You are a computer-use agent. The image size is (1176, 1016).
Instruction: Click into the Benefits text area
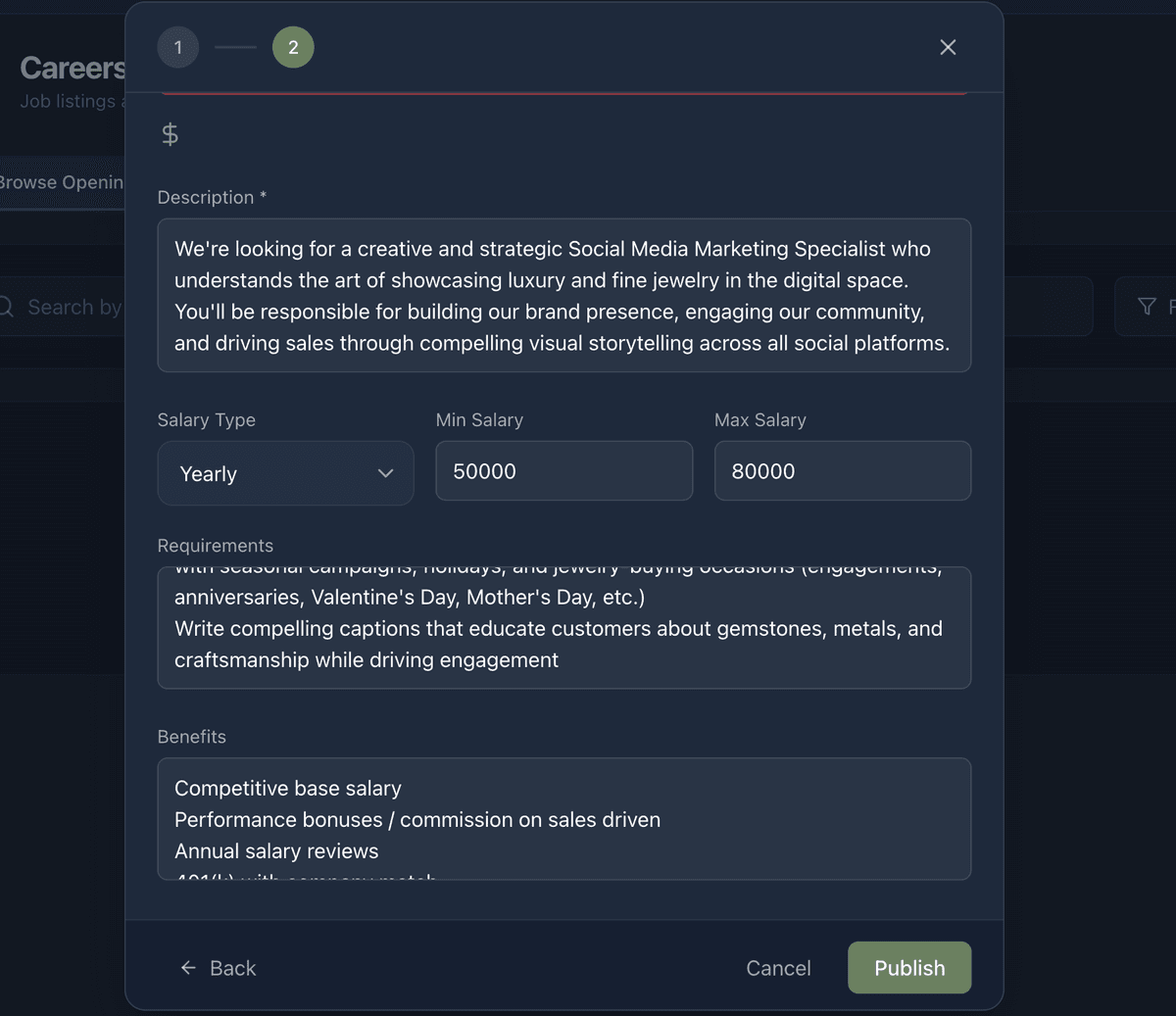coord(563,818)
